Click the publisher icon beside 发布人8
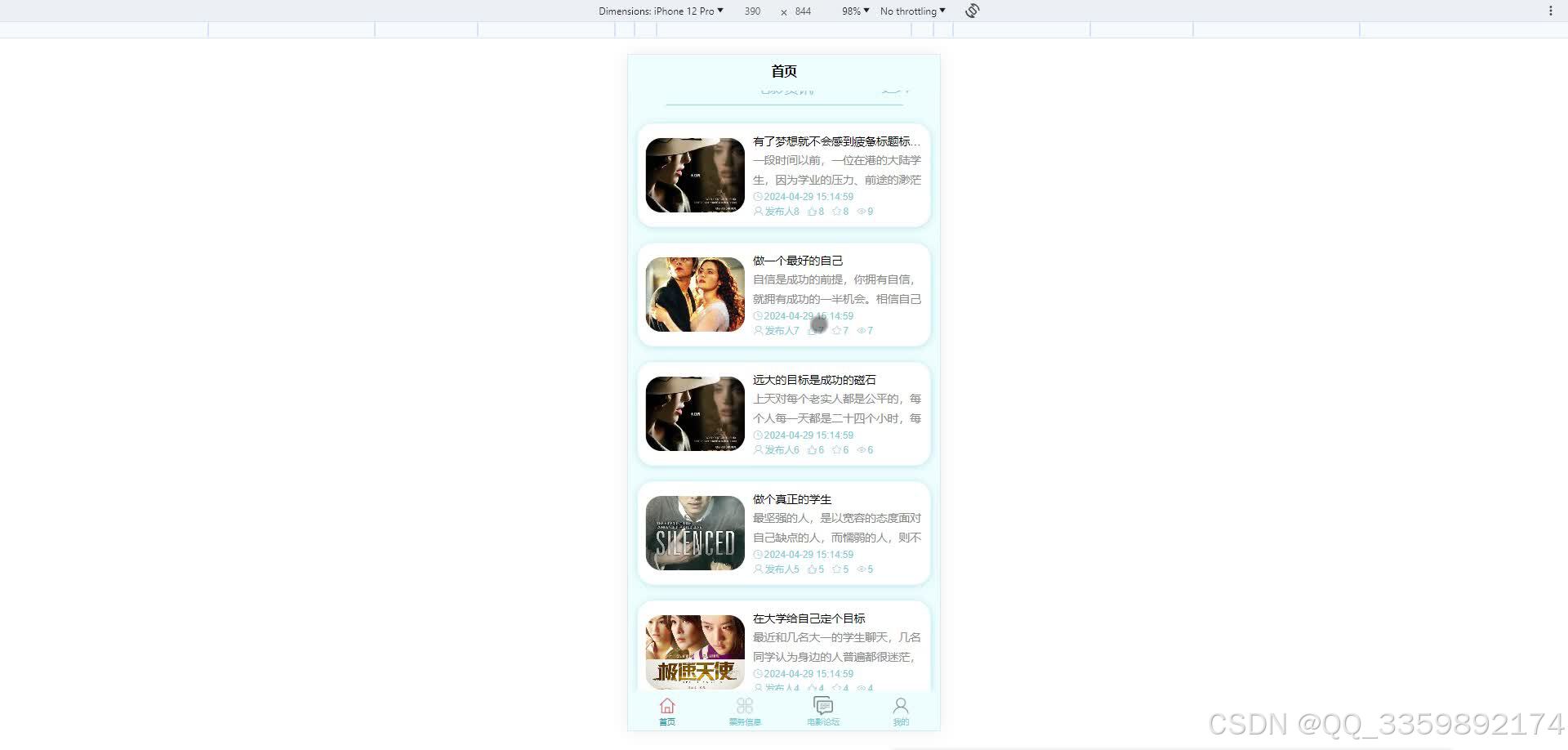Image resolution: width=1568 pixels, height=750 pixels. [758, 212]
